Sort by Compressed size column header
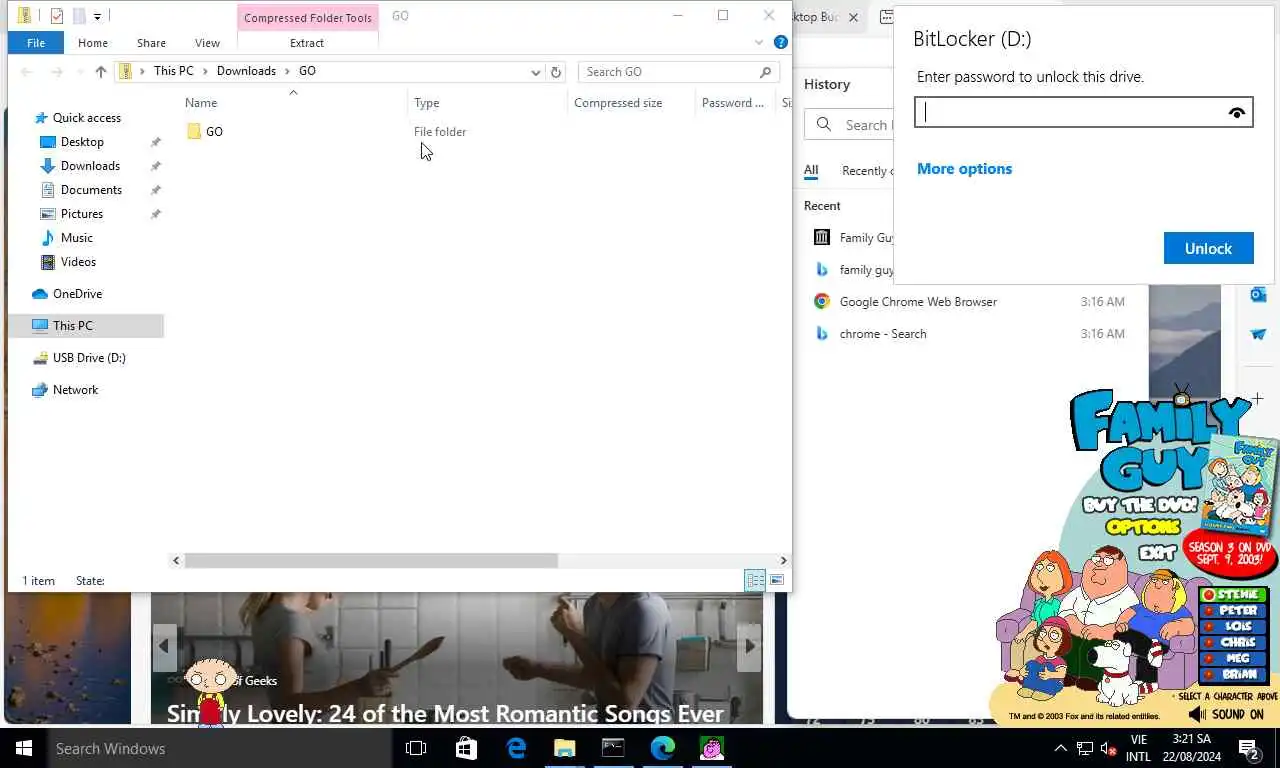 point(618,102)
